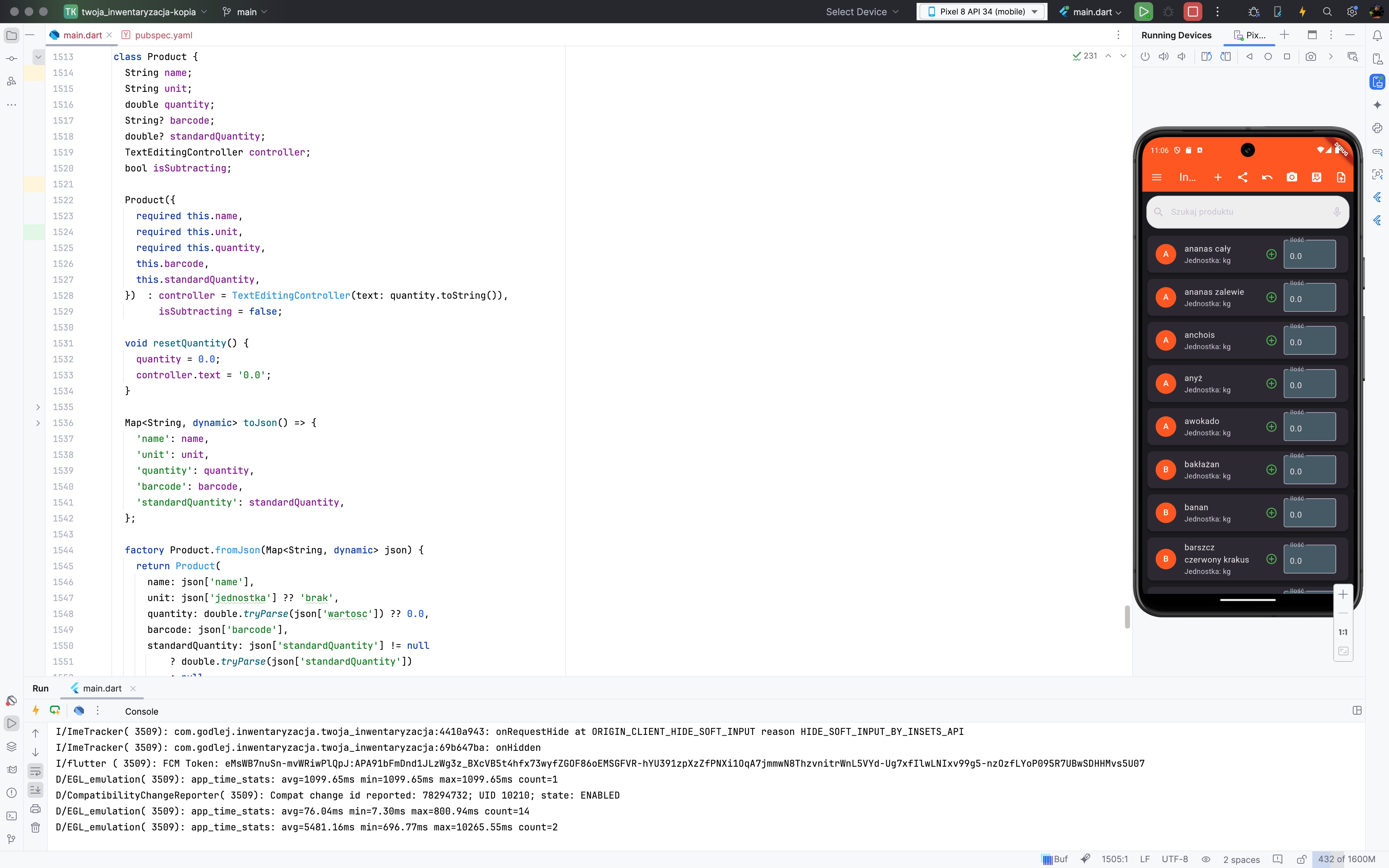Screen dimensions: 1389x868
Task: Click the green Run button in top toolbar
Action: (x=1143, y=12)
